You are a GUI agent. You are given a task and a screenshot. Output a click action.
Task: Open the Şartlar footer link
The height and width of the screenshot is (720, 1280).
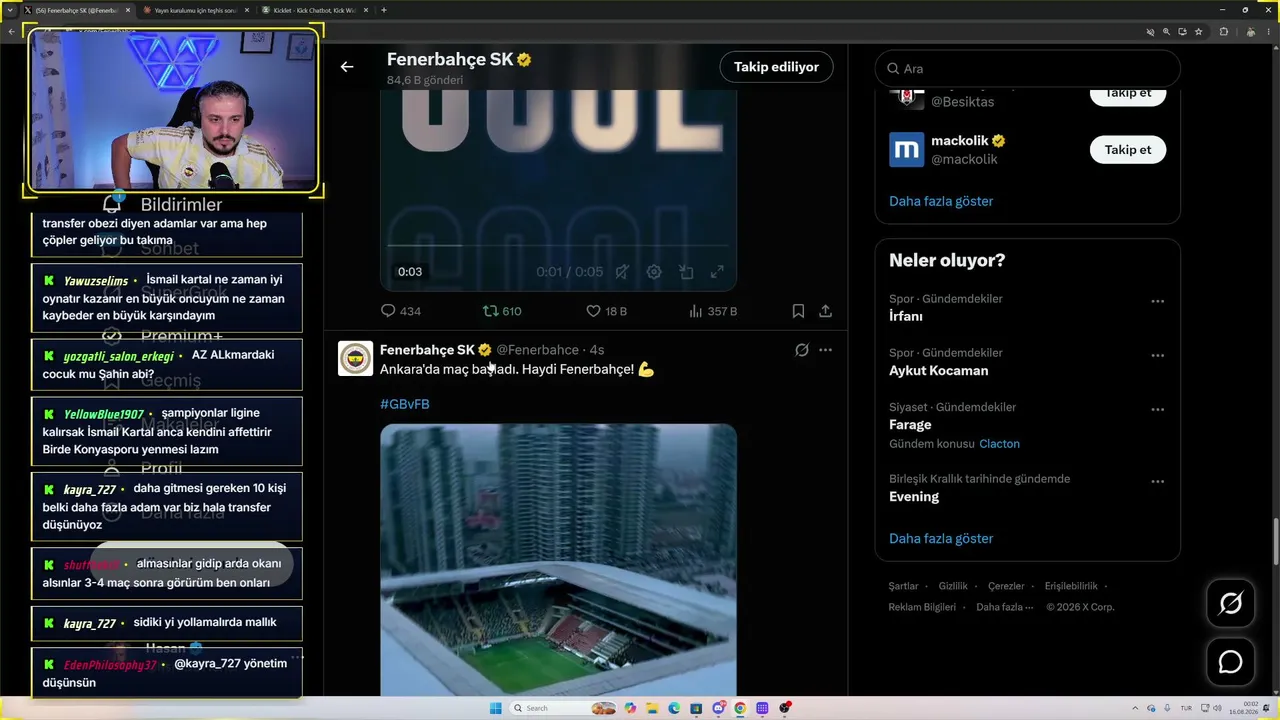pyautogui.click(x=903, y=586)
